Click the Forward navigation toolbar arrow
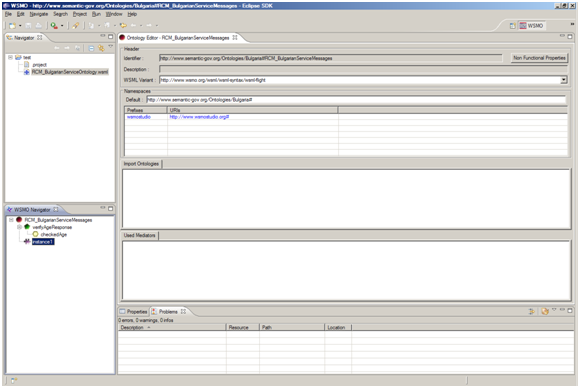580x388 pixels. (x=149, y=26)
